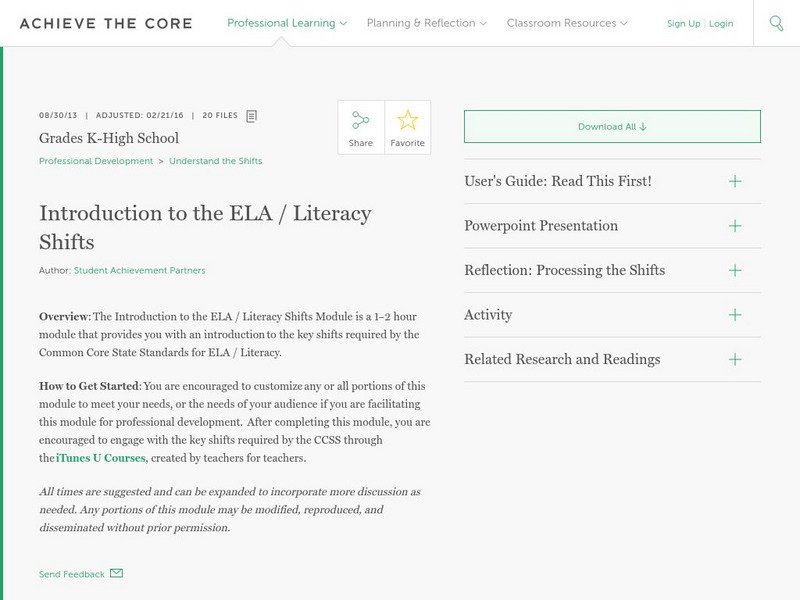Open the search magnifier icon

pos(776,23)
